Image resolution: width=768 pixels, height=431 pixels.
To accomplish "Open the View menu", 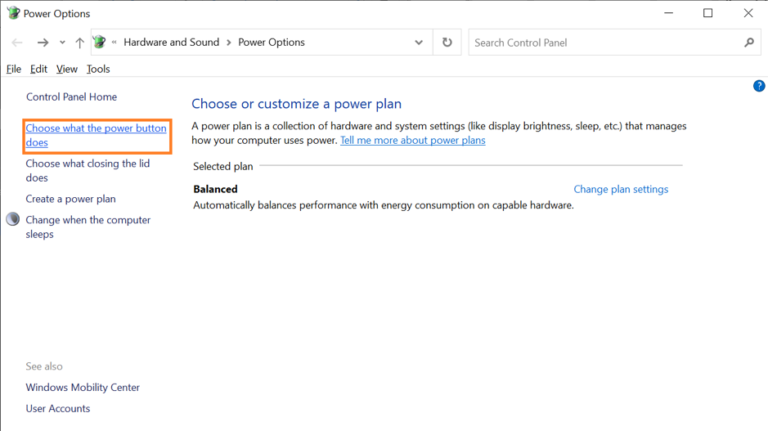I will pyautogui.click(x=67, y=69).
